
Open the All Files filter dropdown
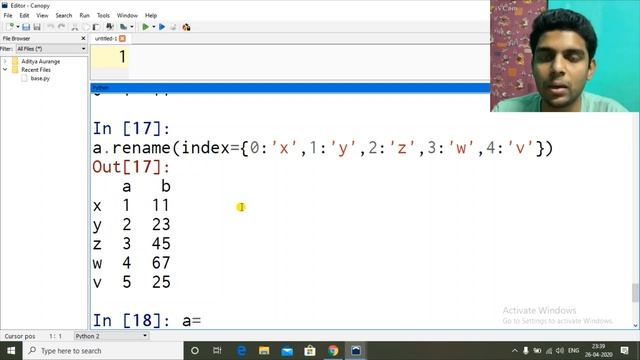coord(51,49)
